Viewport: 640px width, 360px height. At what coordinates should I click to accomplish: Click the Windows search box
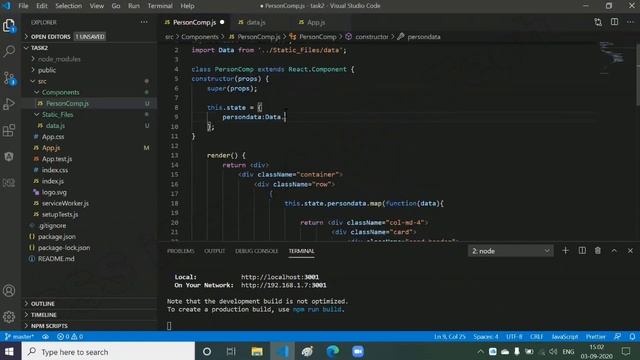tap(108, 351)
